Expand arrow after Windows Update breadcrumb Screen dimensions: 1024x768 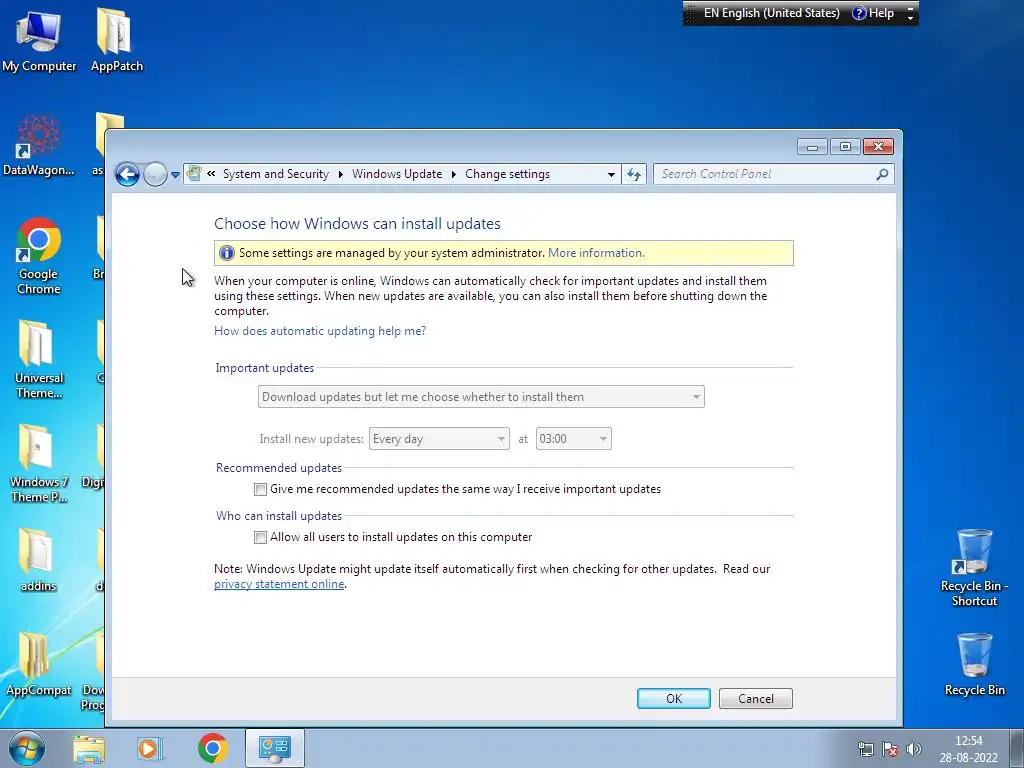coord(453,174)
